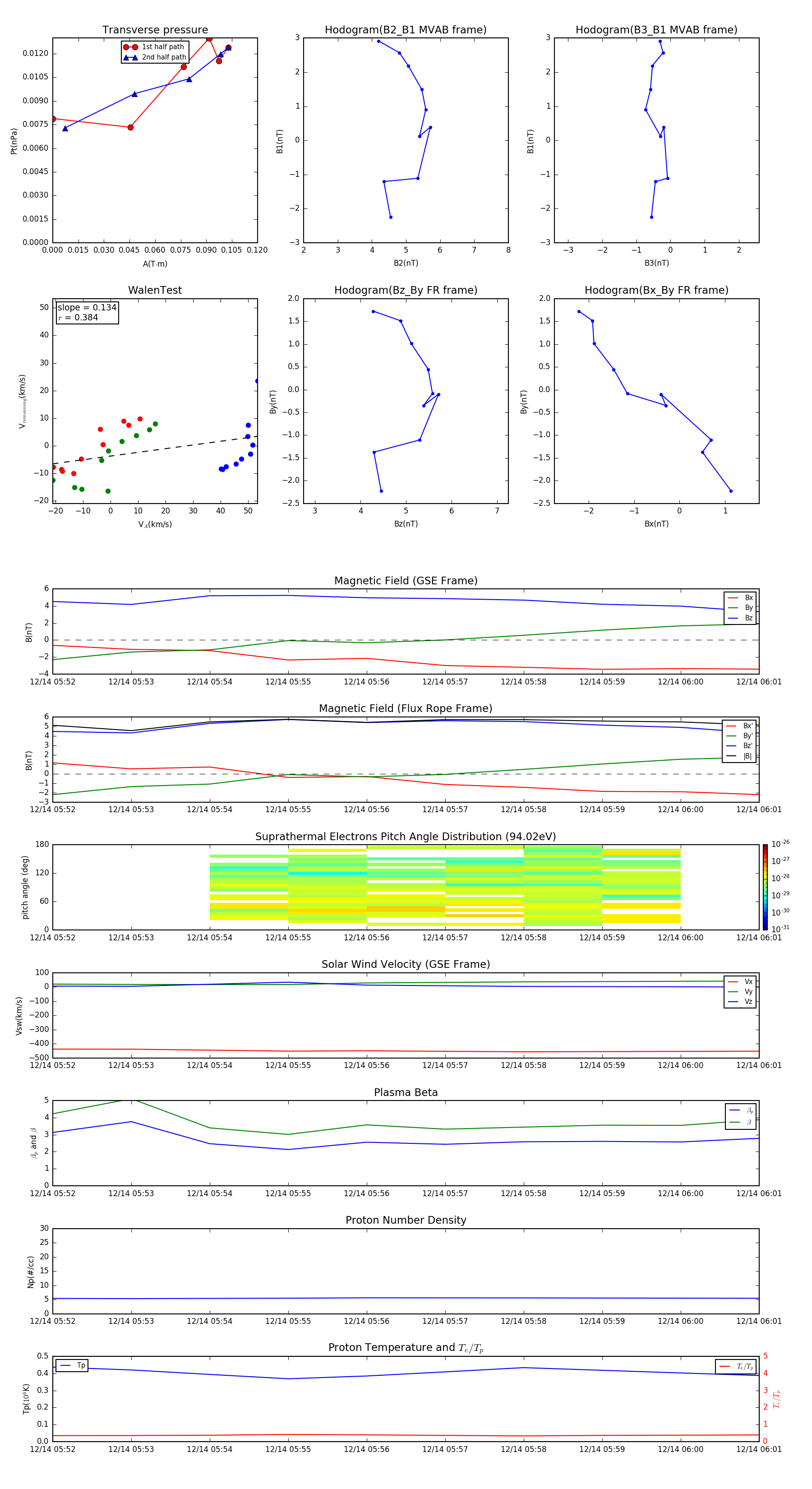Viewport: 812px width, 1489px height.
Task: Select the red "Te/Tp" legend entry
Action: coord(736,1366)
